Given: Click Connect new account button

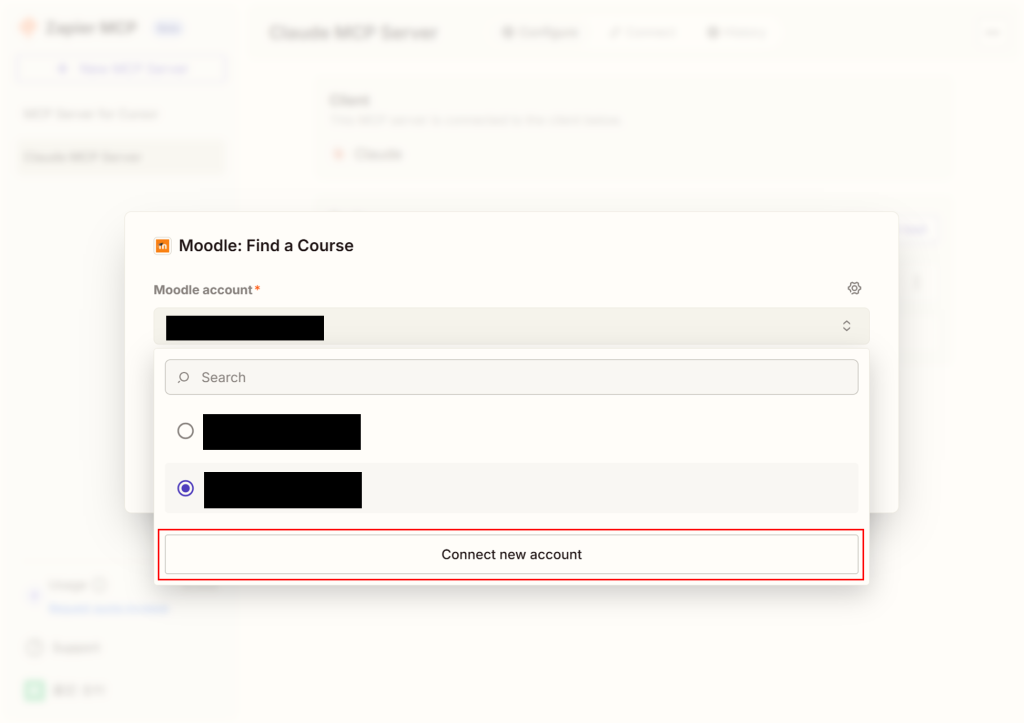Looking at the screenshot, I should [511, 554].
